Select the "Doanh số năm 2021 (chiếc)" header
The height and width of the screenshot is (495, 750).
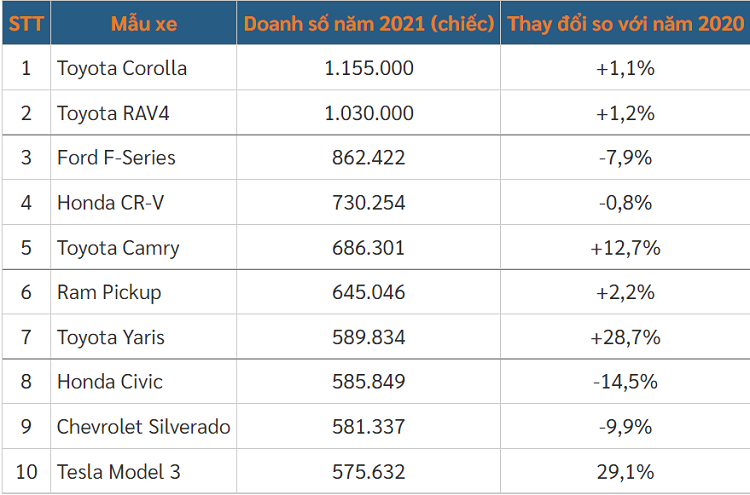point(369,23)
